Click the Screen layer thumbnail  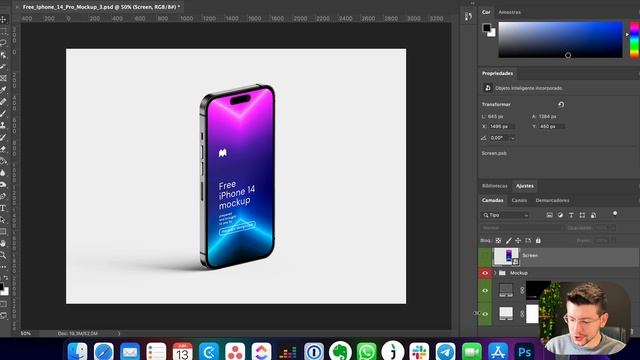506,257
